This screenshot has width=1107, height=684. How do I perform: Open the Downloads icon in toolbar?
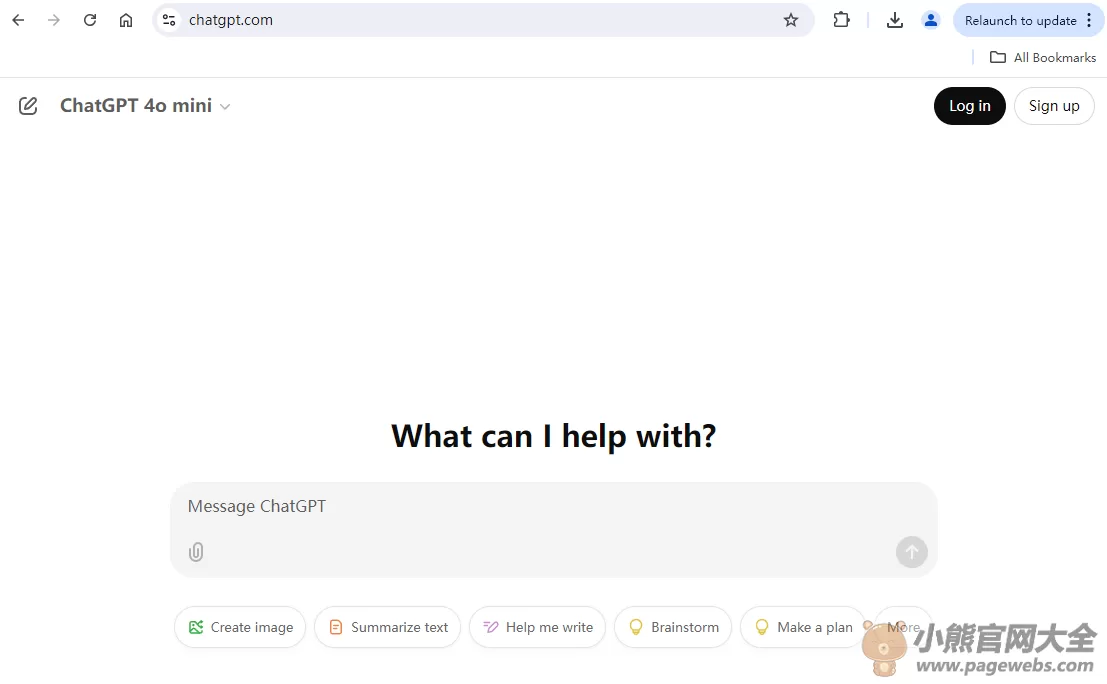[894, 20]
